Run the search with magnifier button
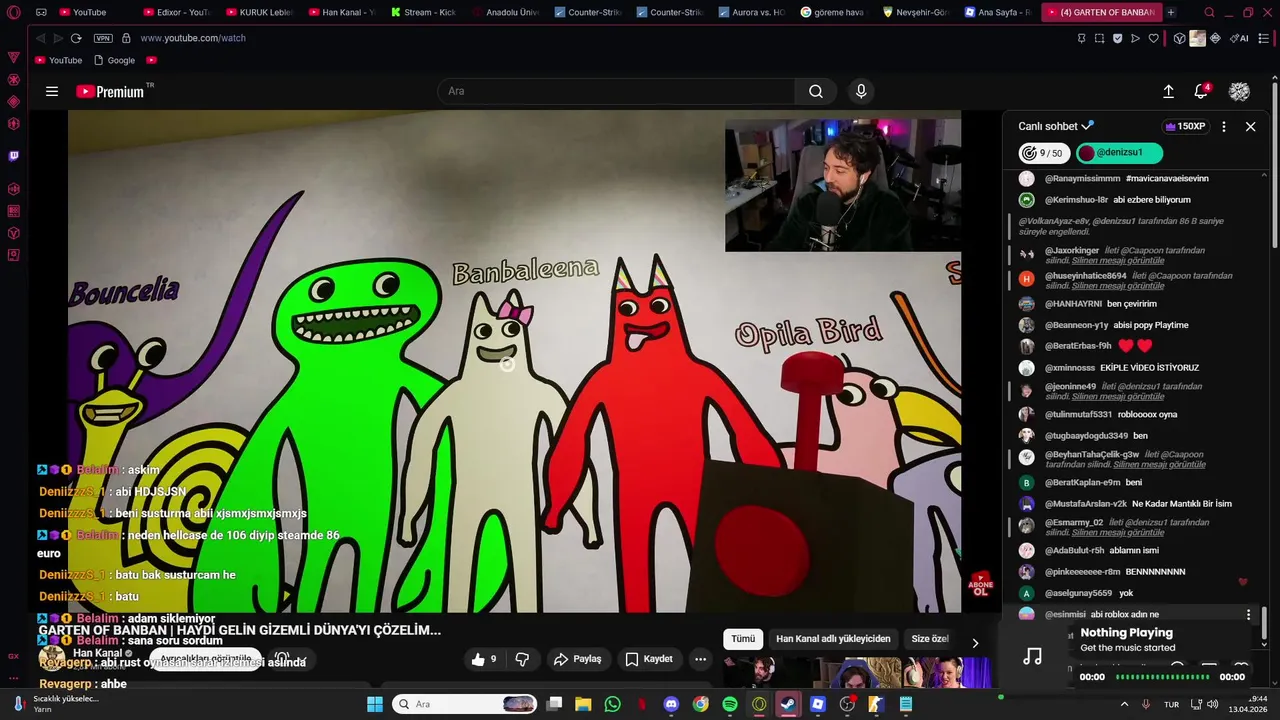The height and width of the screenshot is (720, 1280). pyautogui.click(x=816, y=91)
